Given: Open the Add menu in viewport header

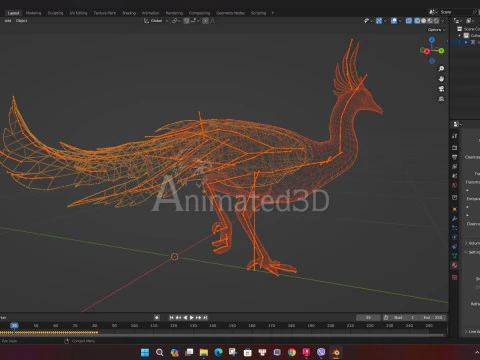Looking at the screenshot, I should click(x=8, y=21).
